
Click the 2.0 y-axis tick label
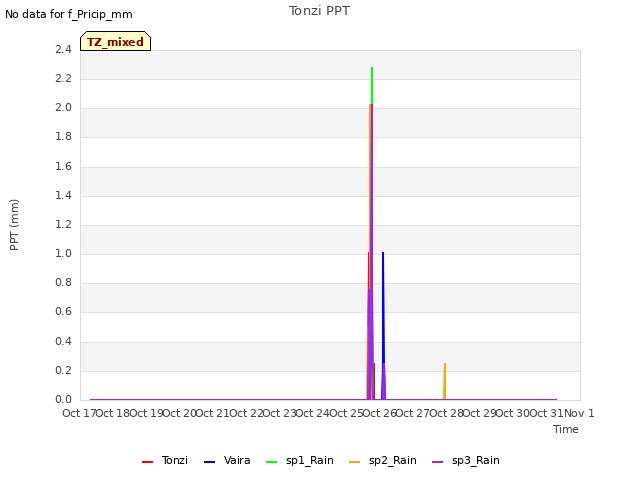[x=63, y=107]
